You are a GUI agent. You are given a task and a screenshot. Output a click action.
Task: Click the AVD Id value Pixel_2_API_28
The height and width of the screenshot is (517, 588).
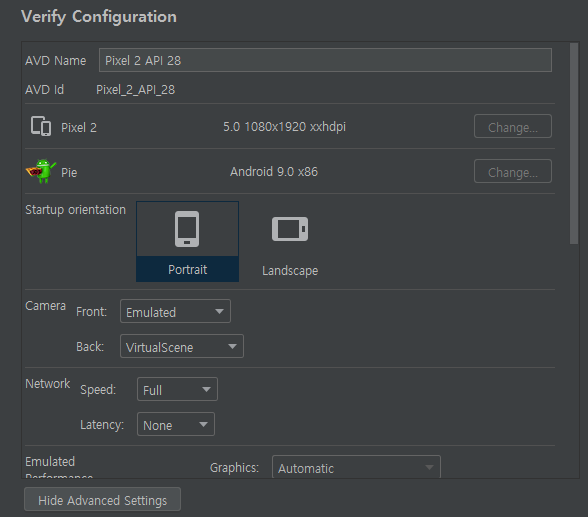click(x=135, y=90)
